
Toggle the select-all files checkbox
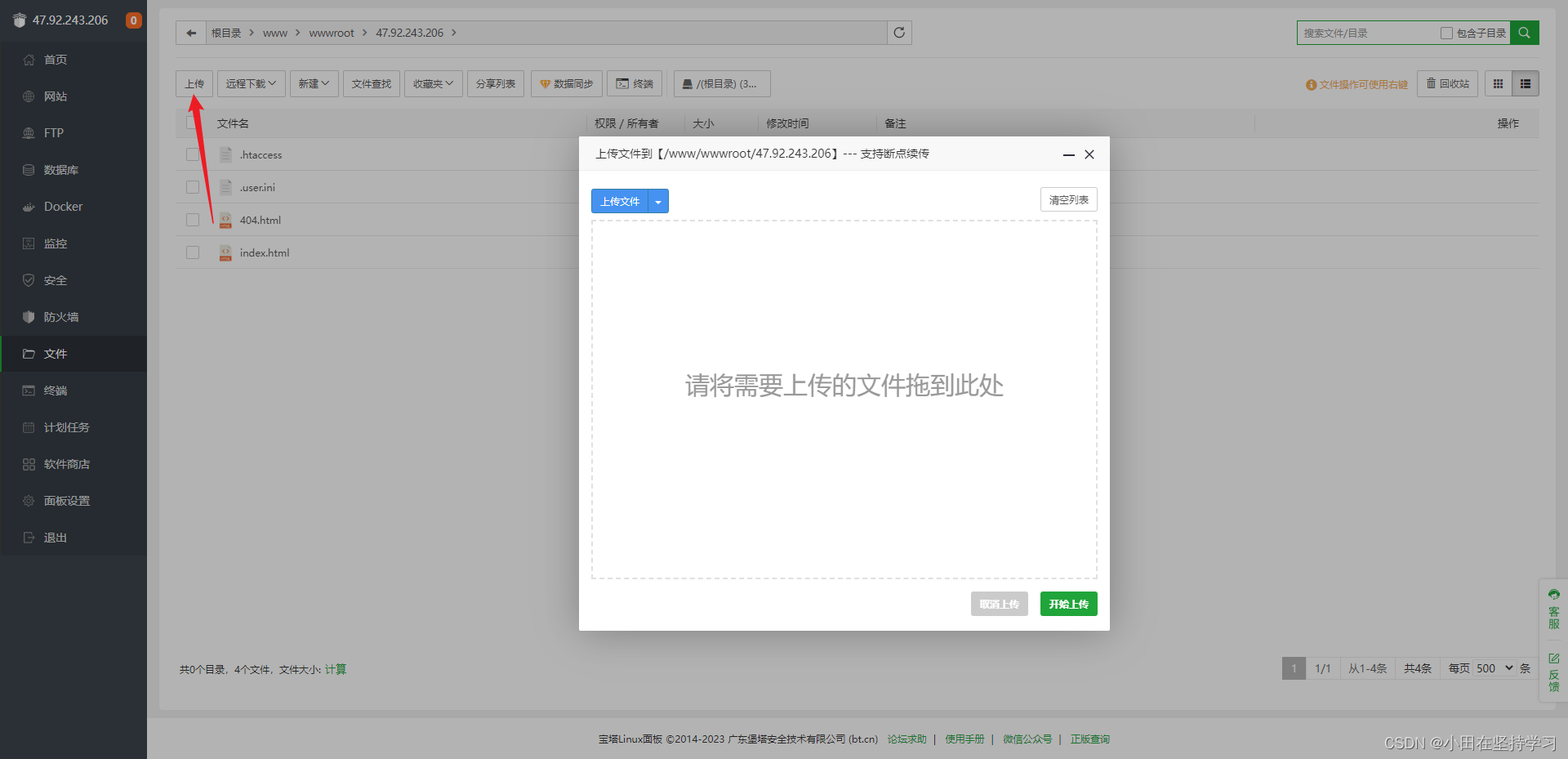click(193, 123)
